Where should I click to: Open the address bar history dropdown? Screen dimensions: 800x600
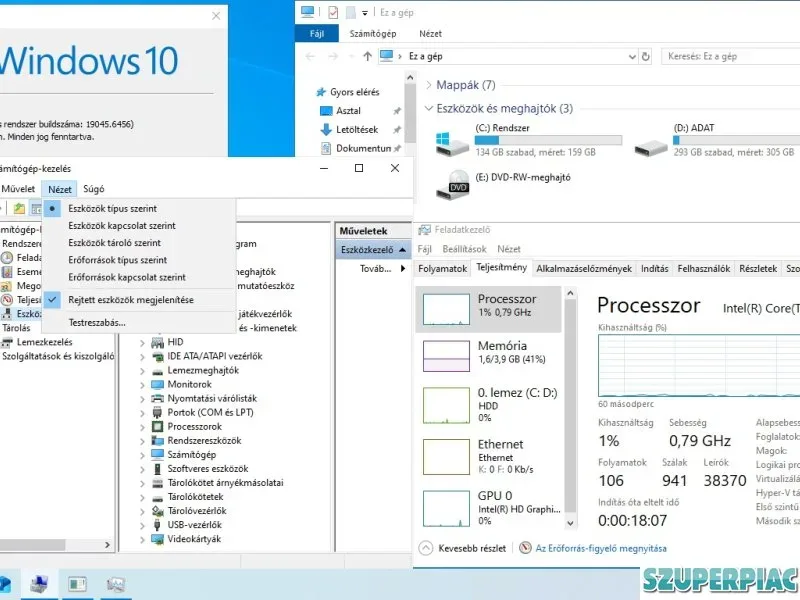632,57
